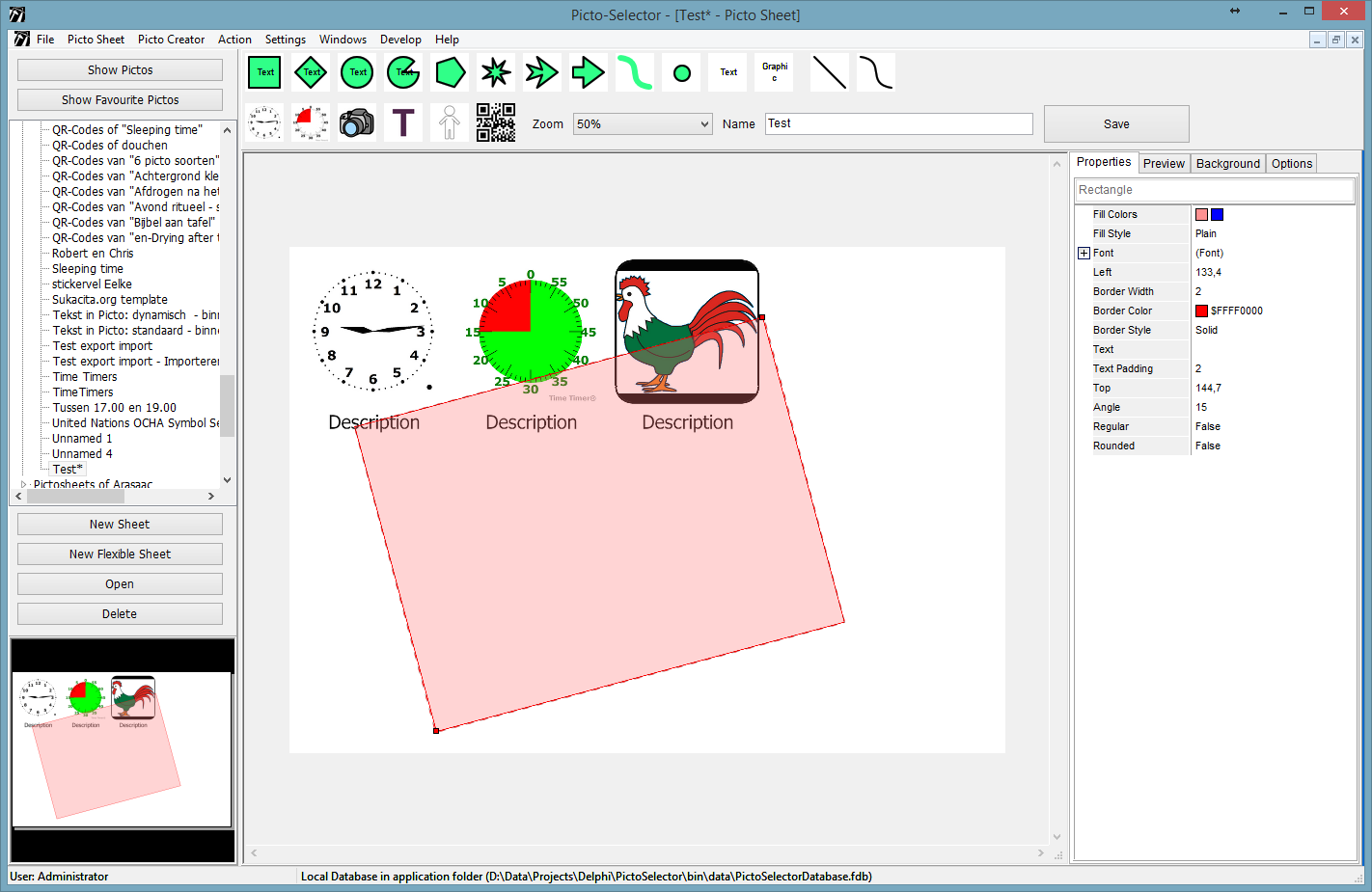Choose the starburst shape tool
The height and width of the screenshot is (892, 1372).
click(x=496, y=72)
